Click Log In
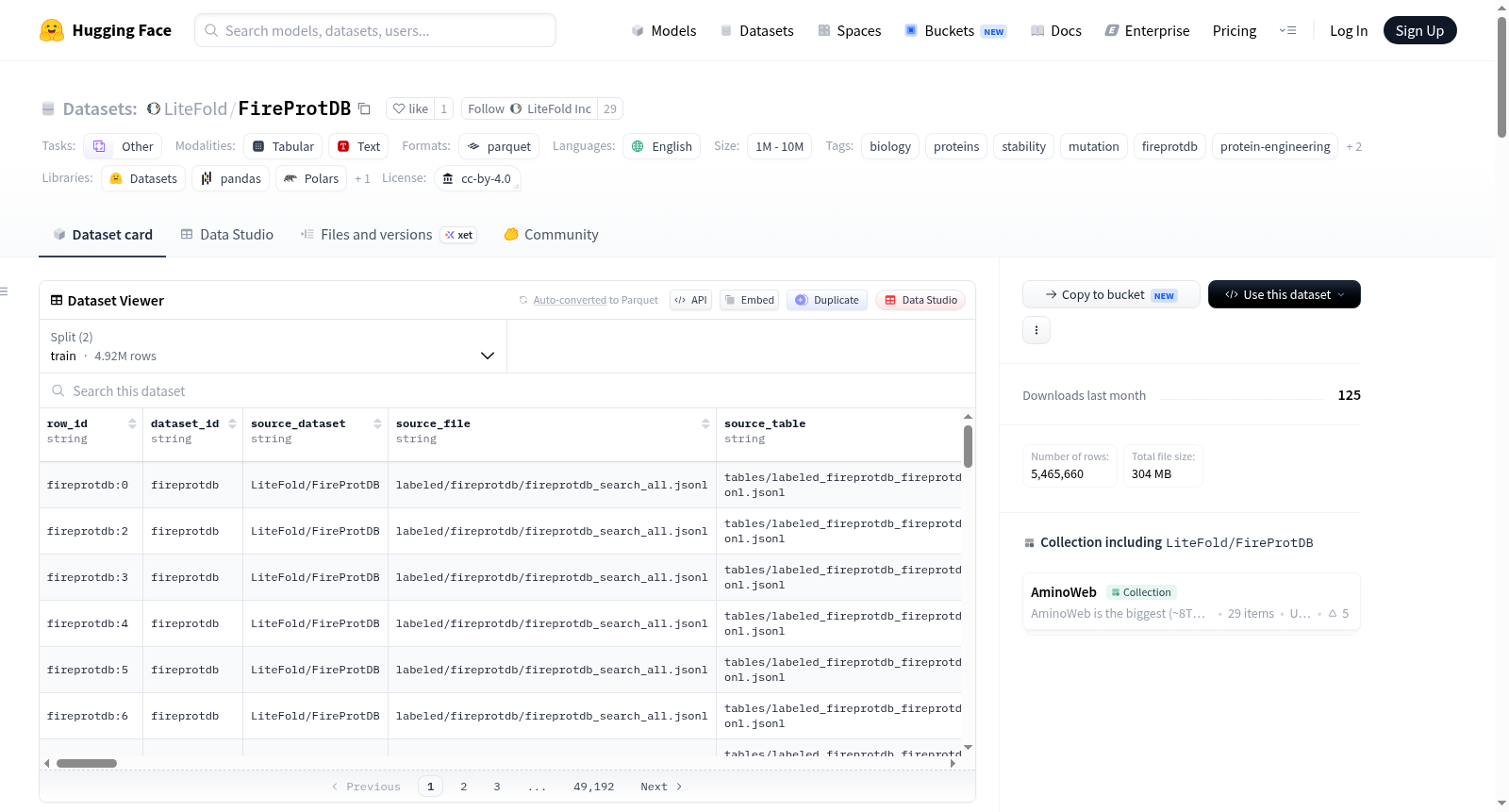1509x812 pixels. [x=1349, y=30]
